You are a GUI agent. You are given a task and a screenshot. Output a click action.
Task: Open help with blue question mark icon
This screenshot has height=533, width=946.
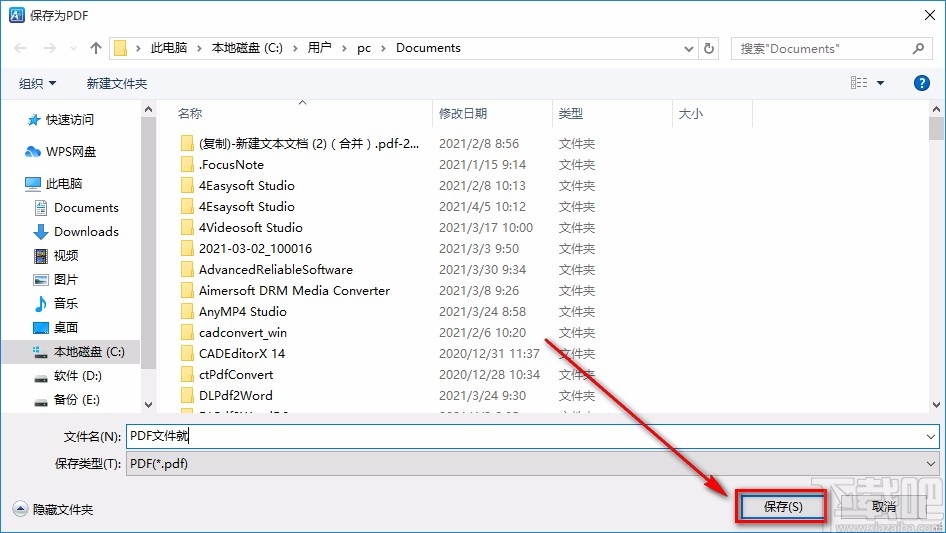click(x=921, y=83)
